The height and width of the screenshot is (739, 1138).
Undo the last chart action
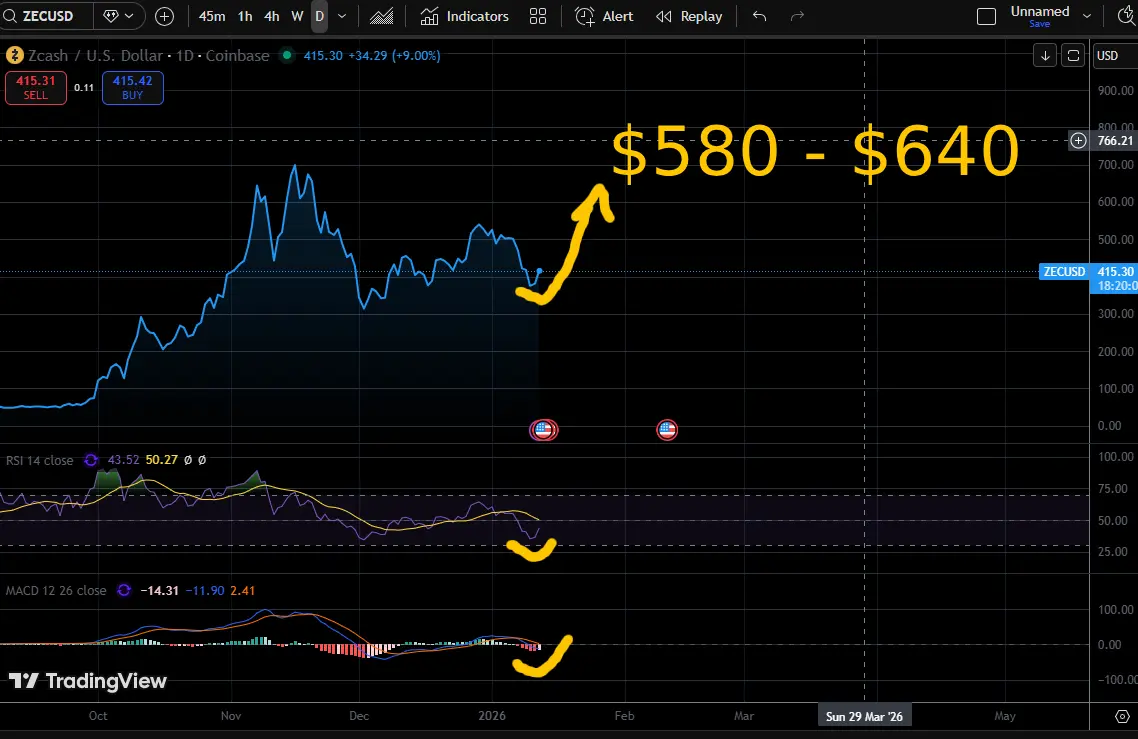point(759,16)
